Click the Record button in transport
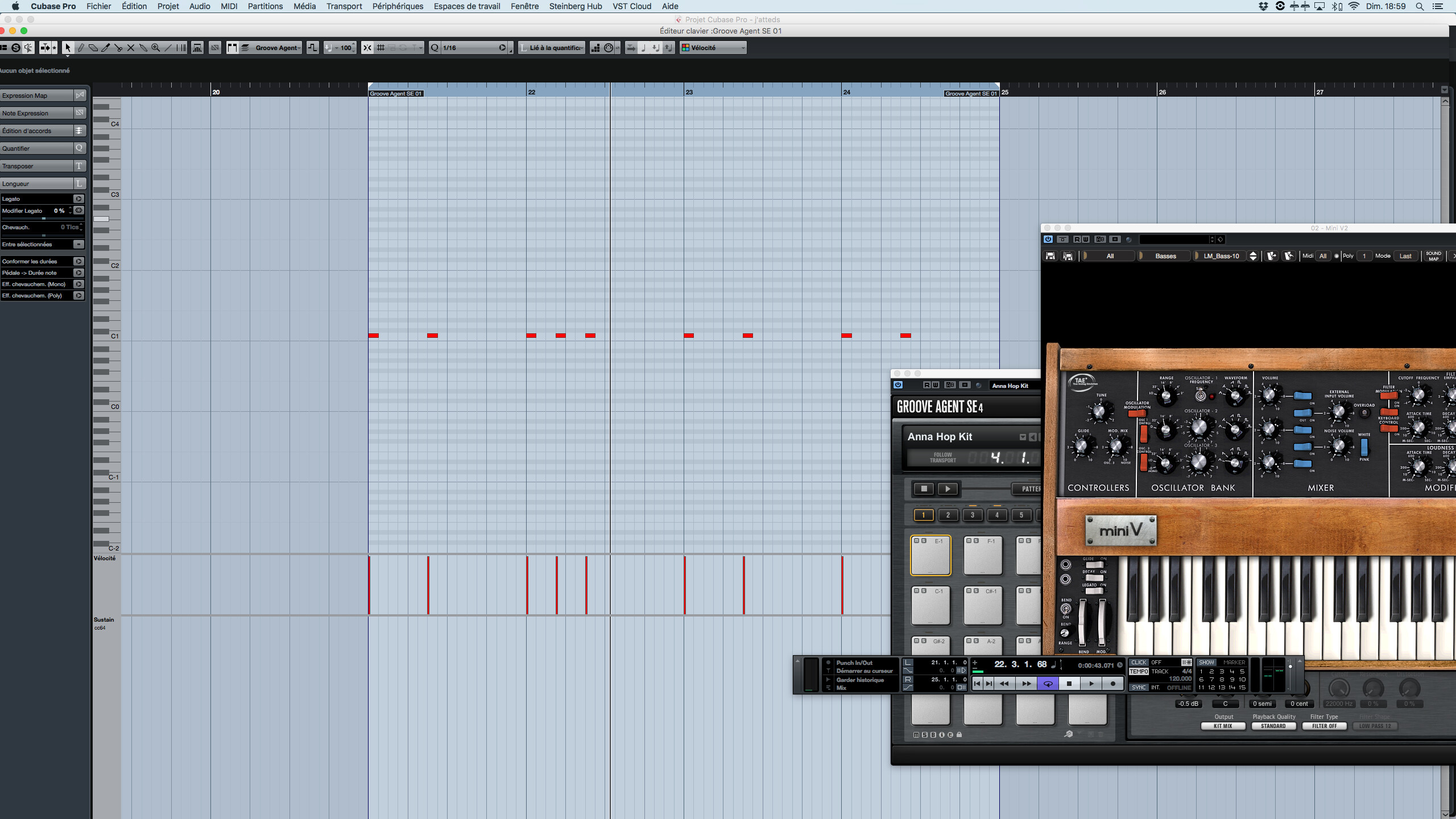This screenshot has width=1456, height=819. coord(1113,684)
